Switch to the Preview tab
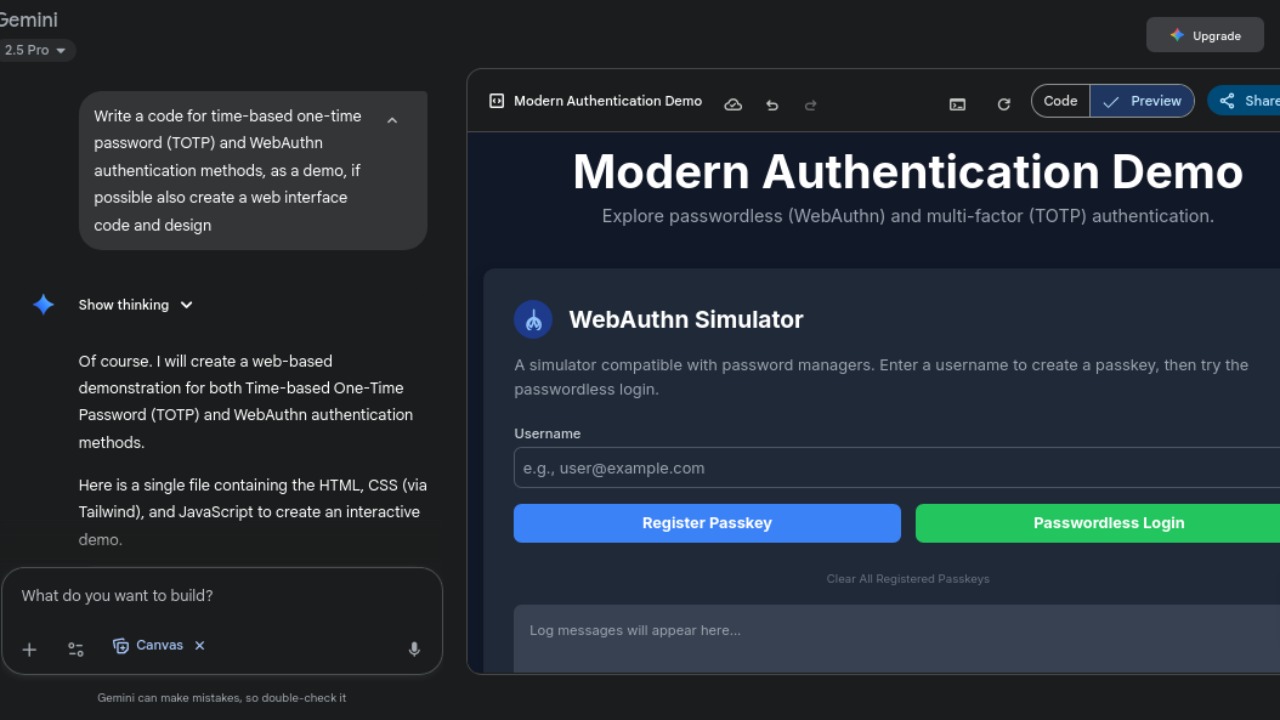1280x720 pixels. (x=1143, y=101)
